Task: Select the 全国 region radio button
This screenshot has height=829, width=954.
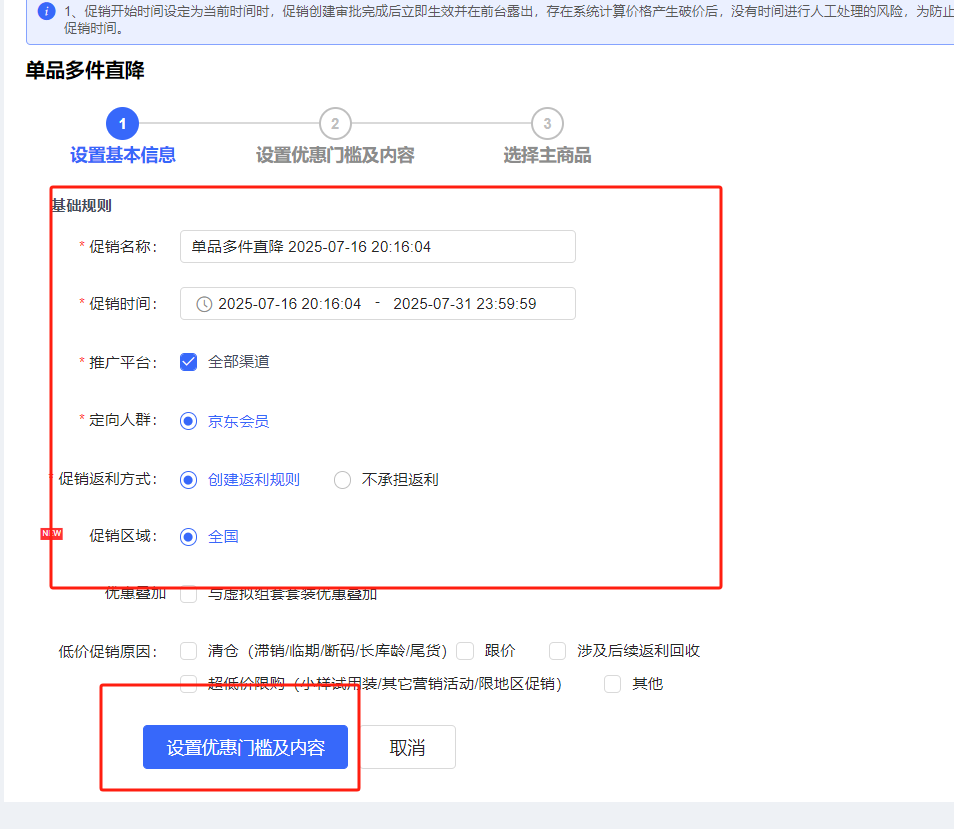Action: pos(188,537)
